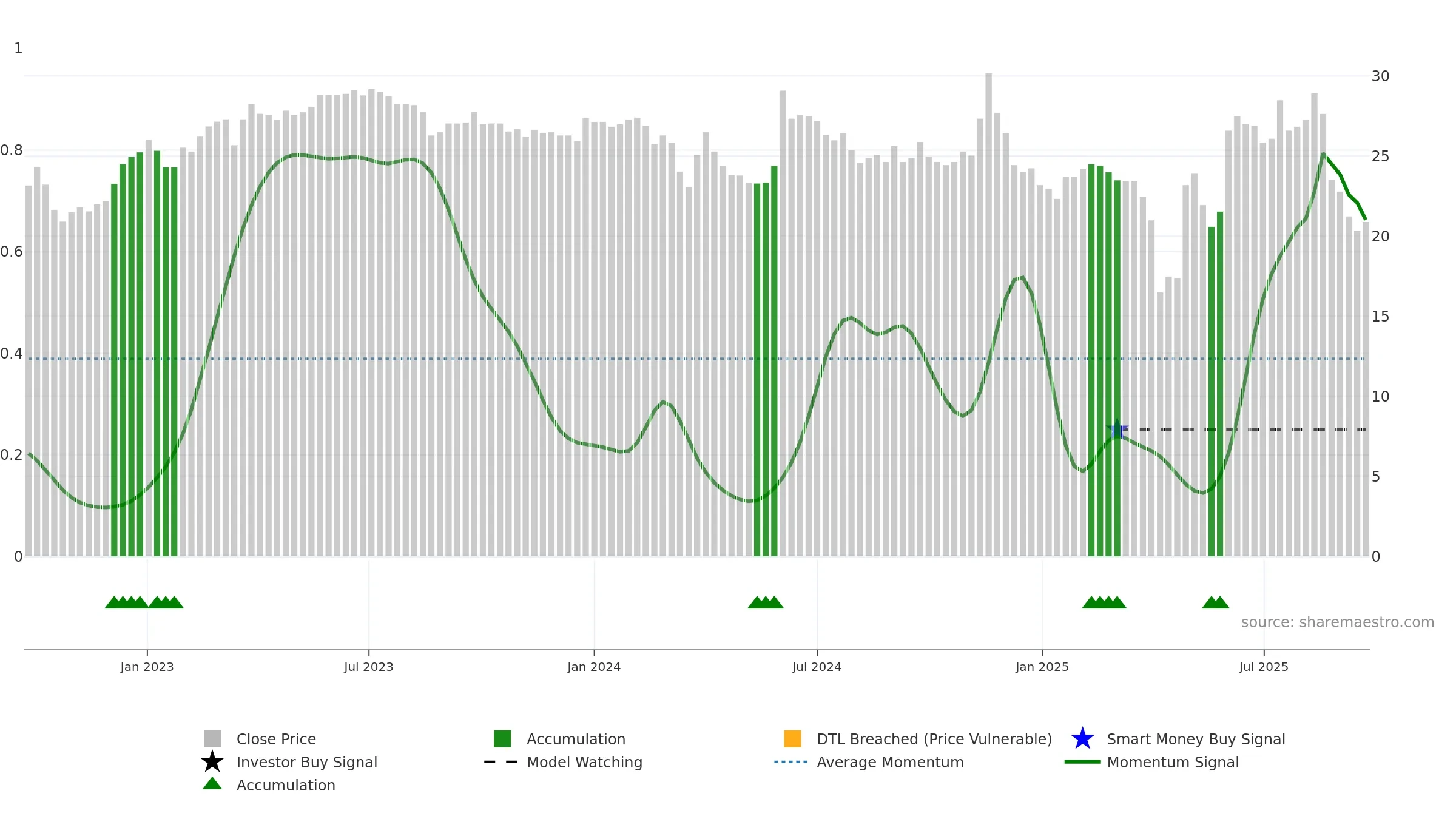Click the green square Accumulation legend icon
1456x819 pixels.
pyautogui.click(x=502, y=739)
